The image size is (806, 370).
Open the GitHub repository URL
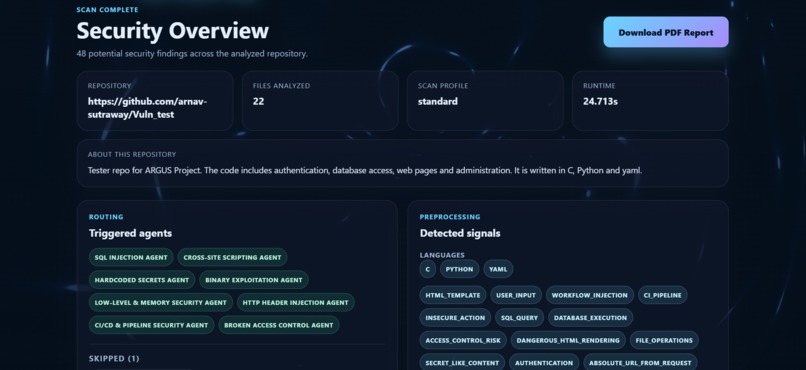(147, 108)
